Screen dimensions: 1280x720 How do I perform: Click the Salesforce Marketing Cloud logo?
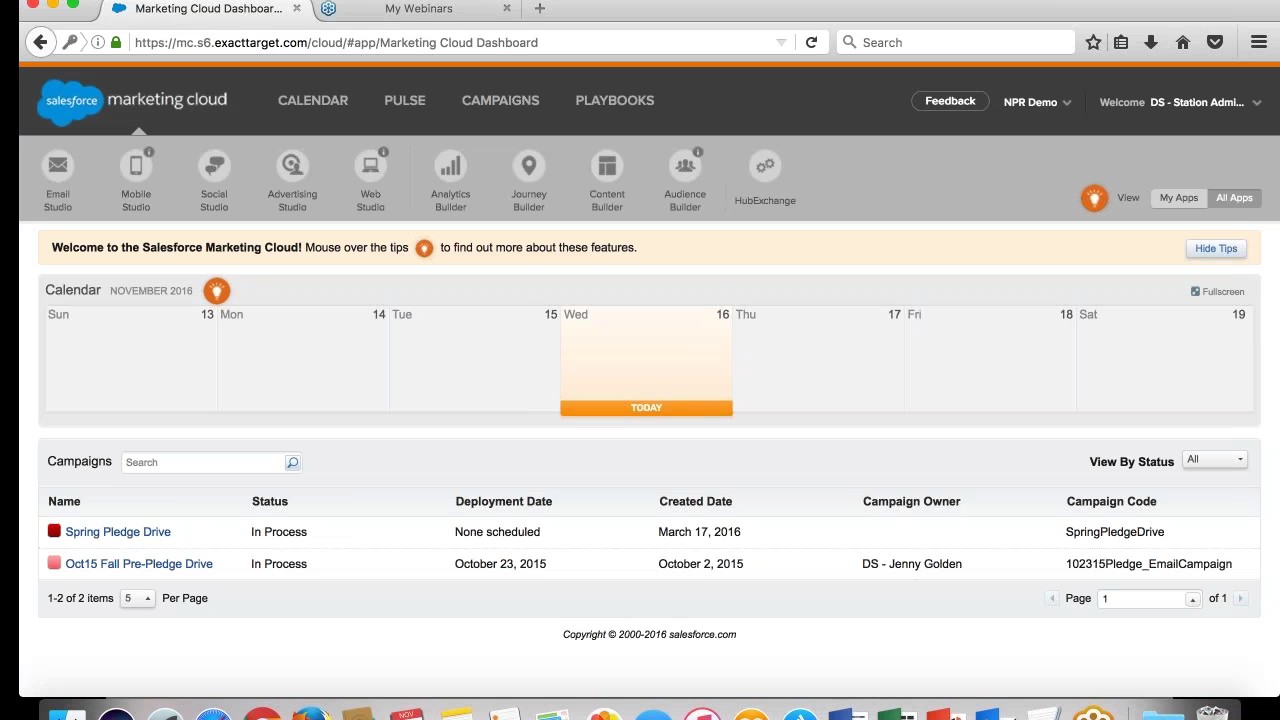[x=133, y=102]
